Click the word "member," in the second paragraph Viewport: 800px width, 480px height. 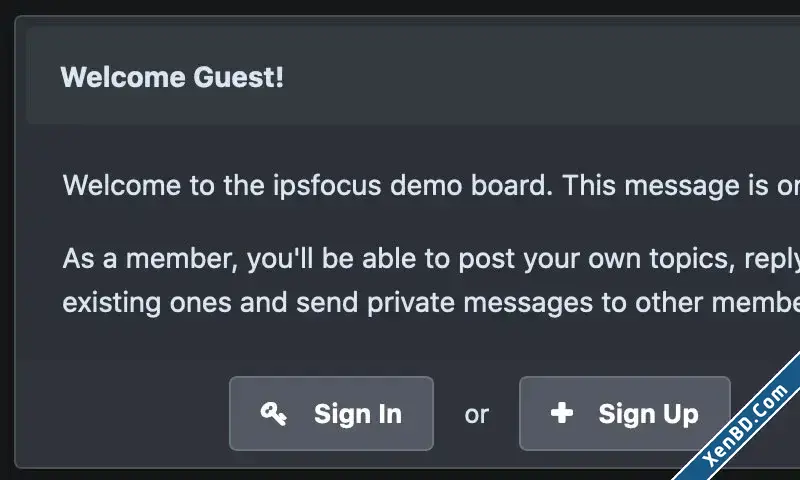pyautogui.click(x=182, y=259)
